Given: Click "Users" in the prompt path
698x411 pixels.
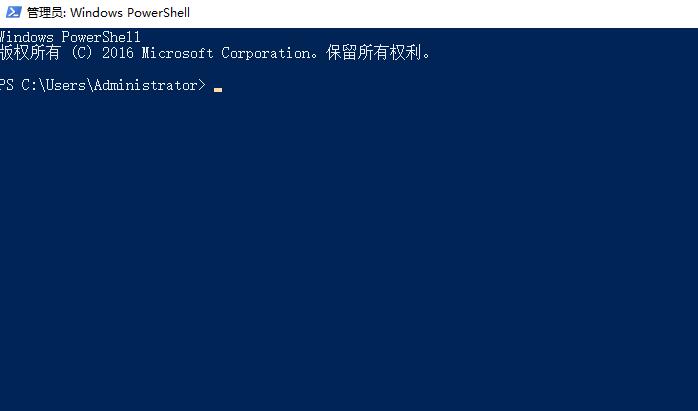Looking at the screenshot, I should tap(67, 86).
